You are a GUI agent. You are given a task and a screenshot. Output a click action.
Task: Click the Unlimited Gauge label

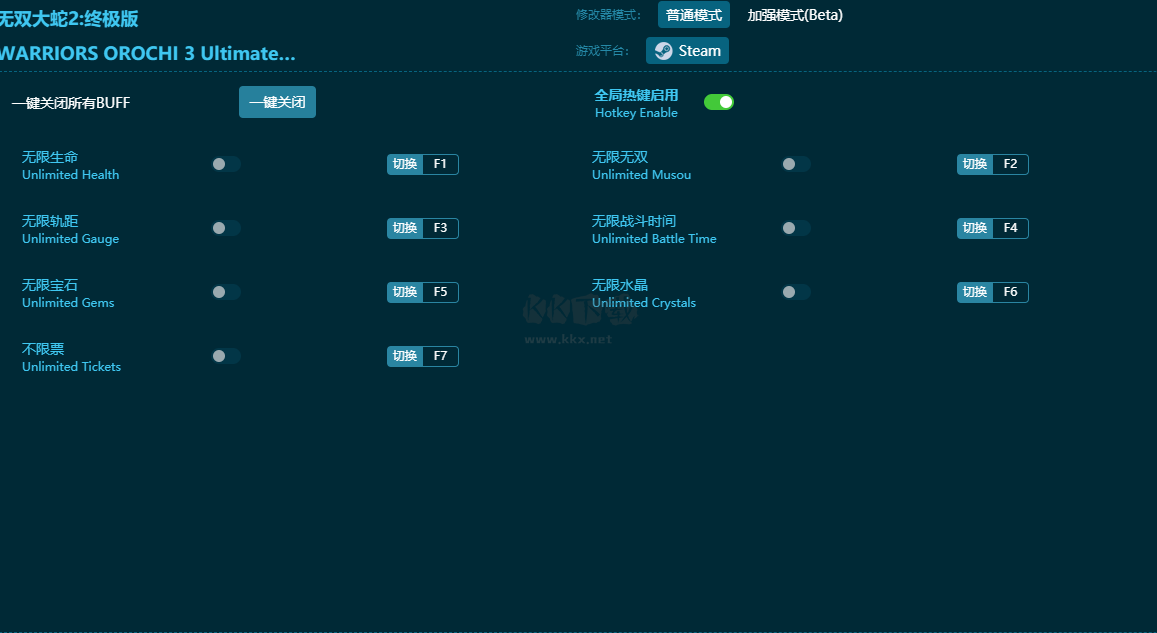[x=70, y=239]
